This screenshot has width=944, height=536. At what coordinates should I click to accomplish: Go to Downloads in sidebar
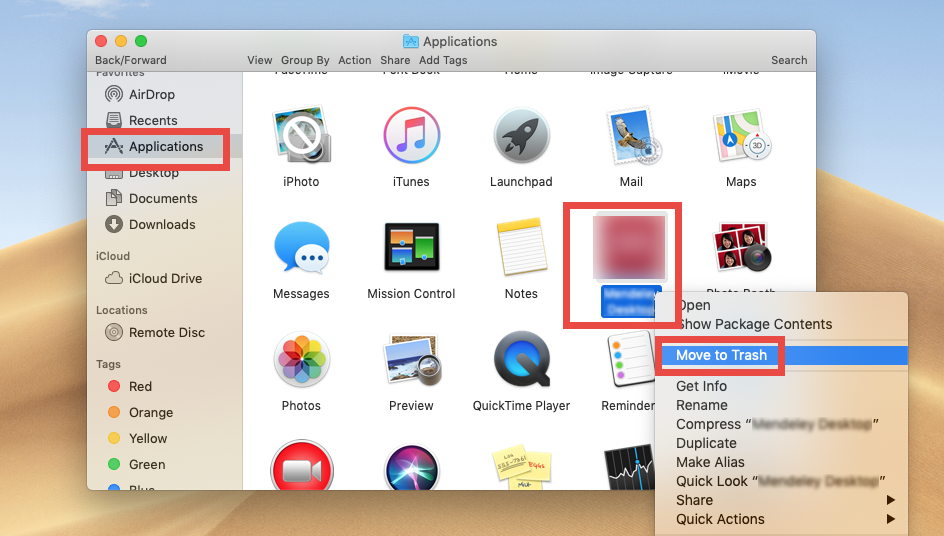161,225
